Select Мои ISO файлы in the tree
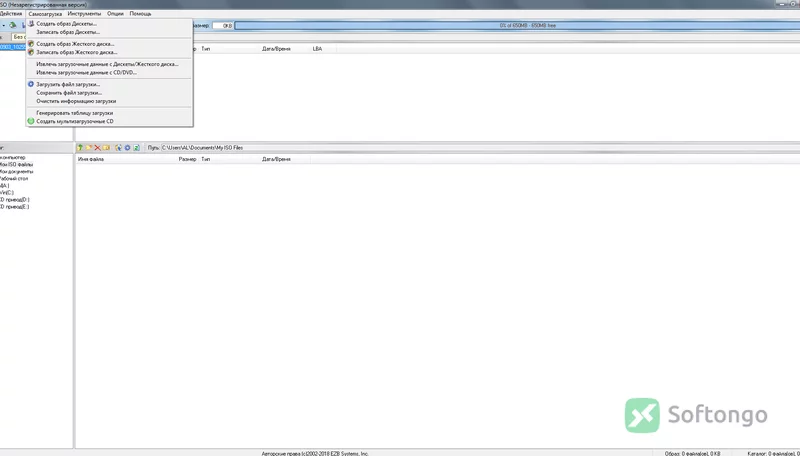 pyautogui.click(x=16, y=165)
